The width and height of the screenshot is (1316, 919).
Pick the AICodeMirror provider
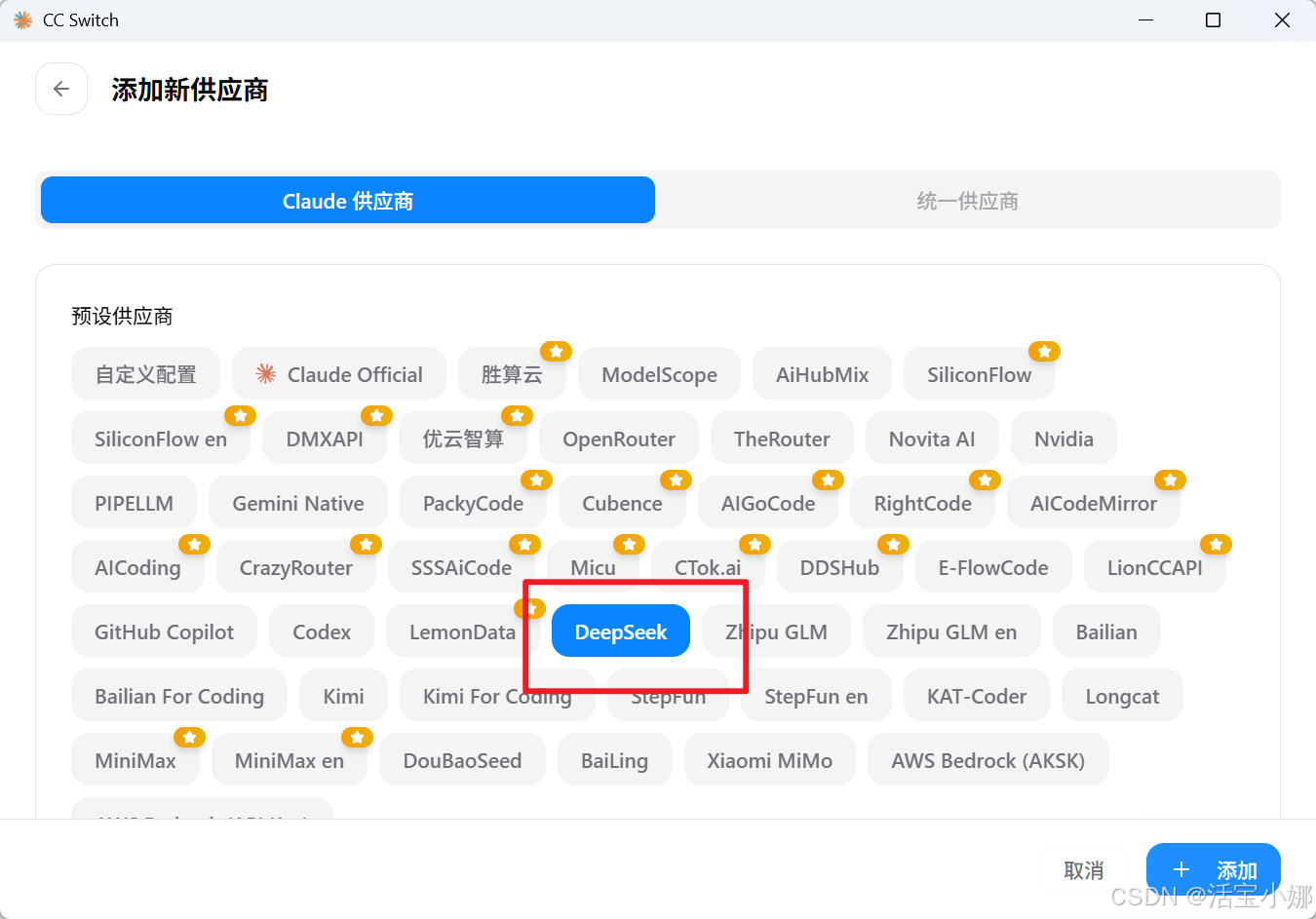point(1094,503)
